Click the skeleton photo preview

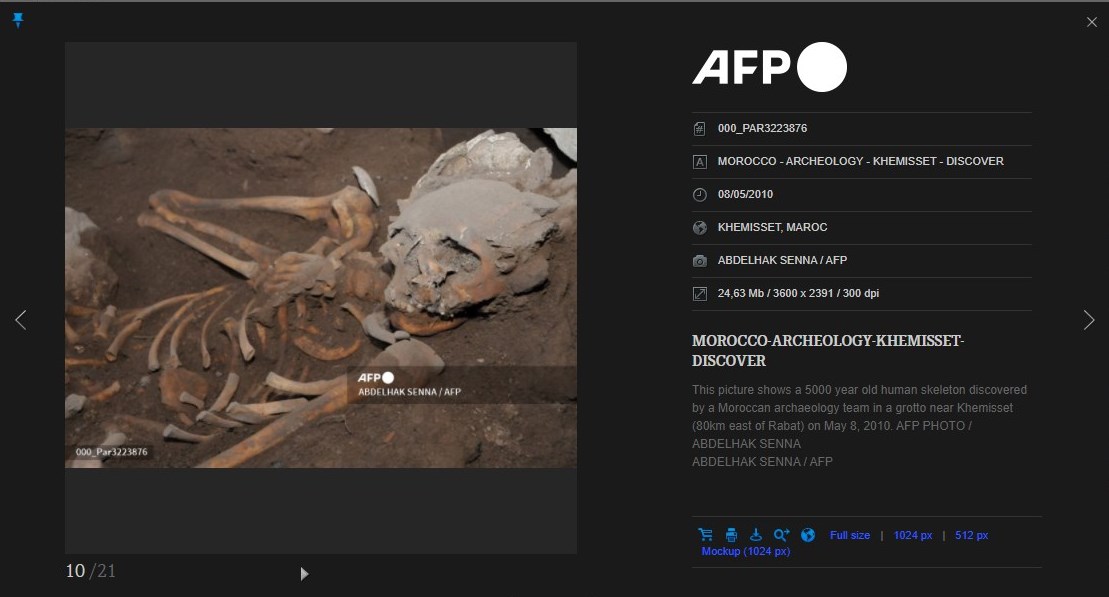pyautogui.click(x=321, y=298)
